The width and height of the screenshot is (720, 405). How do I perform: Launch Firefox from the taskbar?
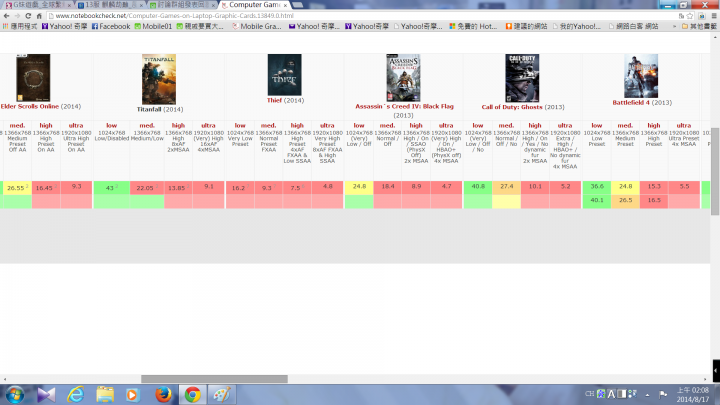(x=163, y=395)
